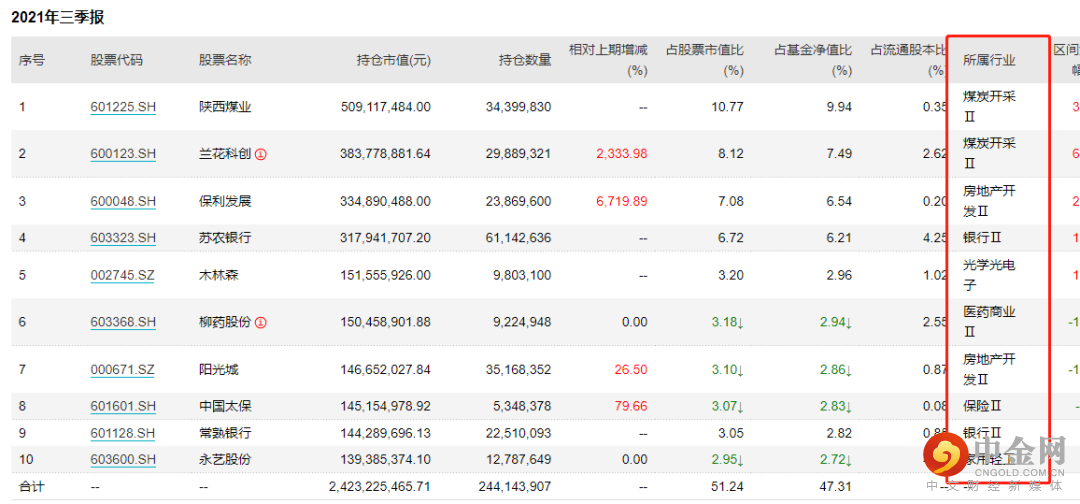Click the 所属行业 column header
Viewport: 1080px width, 504px height.
point(989,61)
